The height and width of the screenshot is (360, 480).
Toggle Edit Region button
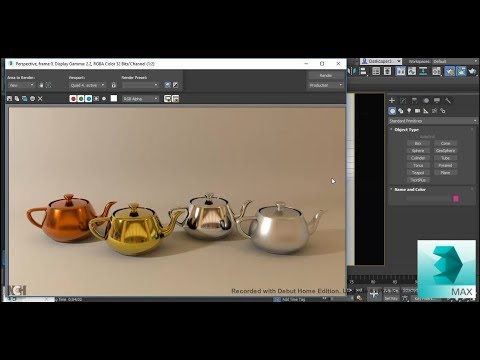click(x=41, y=85)
